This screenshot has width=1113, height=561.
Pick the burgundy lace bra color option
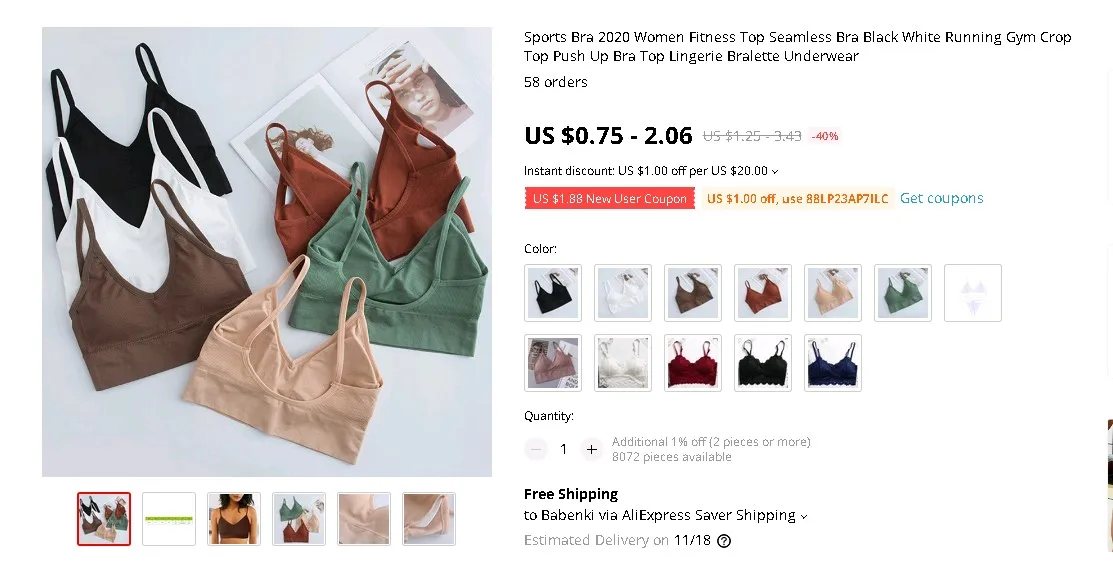pyautogui.click(x=693, y=363)
